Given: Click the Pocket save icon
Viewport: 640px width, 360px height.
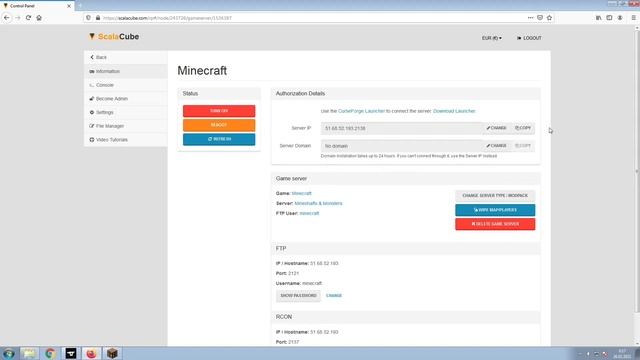Looking at the screenshot, I should (x=540, y=18).
